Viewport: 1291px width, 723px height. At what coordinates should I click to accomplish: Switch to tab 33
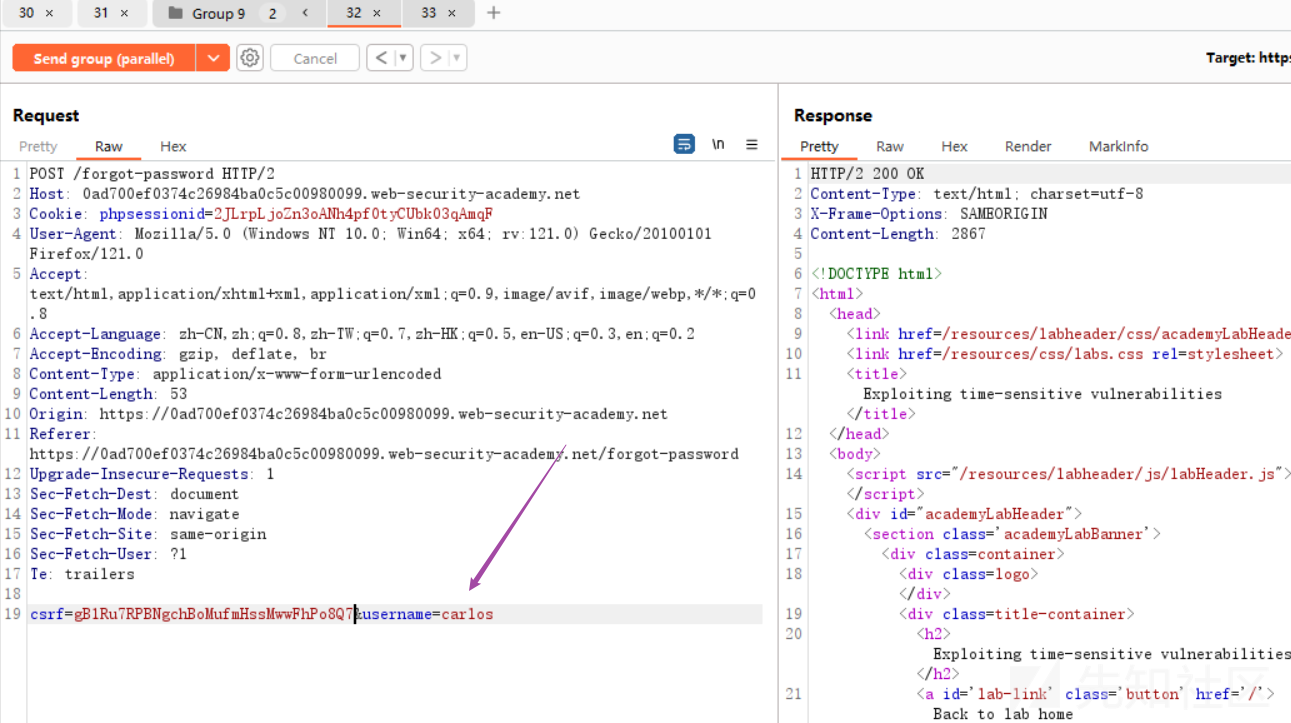[428, 13]
